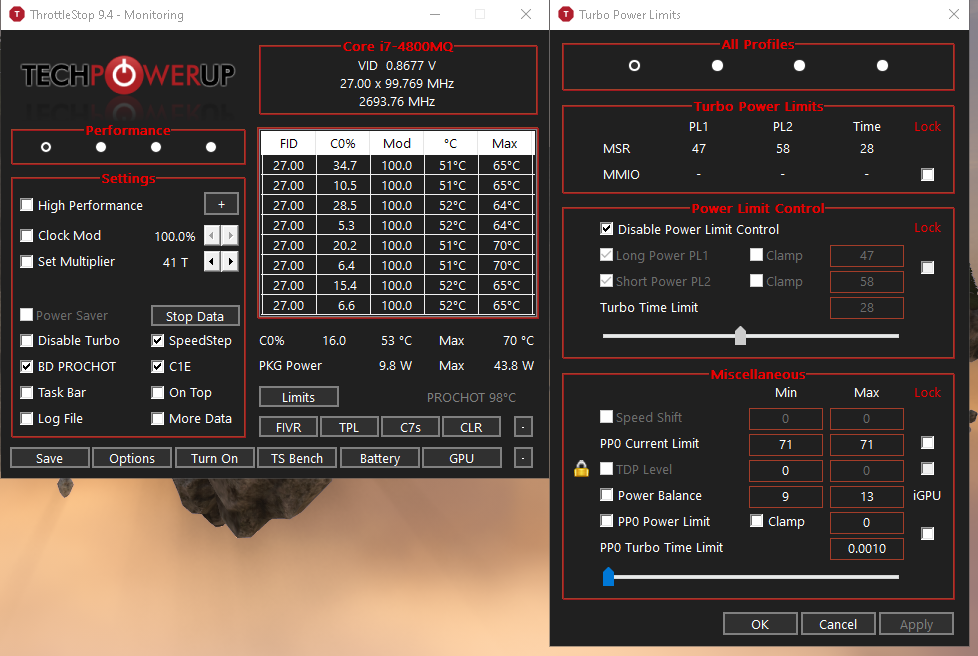Toggle the SpeedStep checkbox
Viewport: 978px width, 656px height.
click(158, 340)
